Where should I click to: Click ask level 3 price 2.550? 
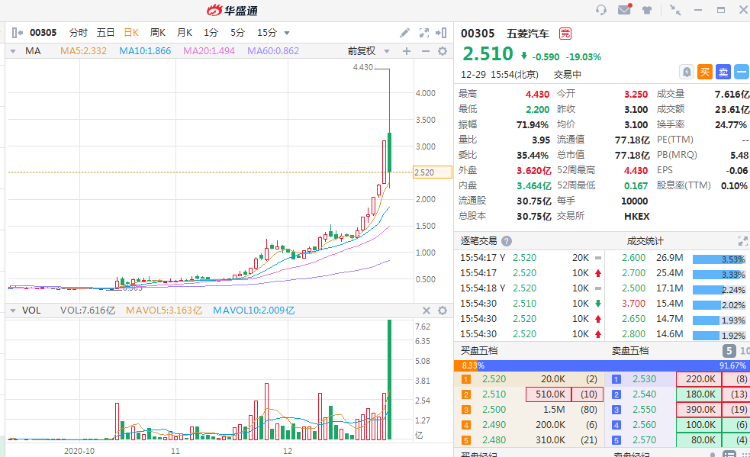pos(644,410)
